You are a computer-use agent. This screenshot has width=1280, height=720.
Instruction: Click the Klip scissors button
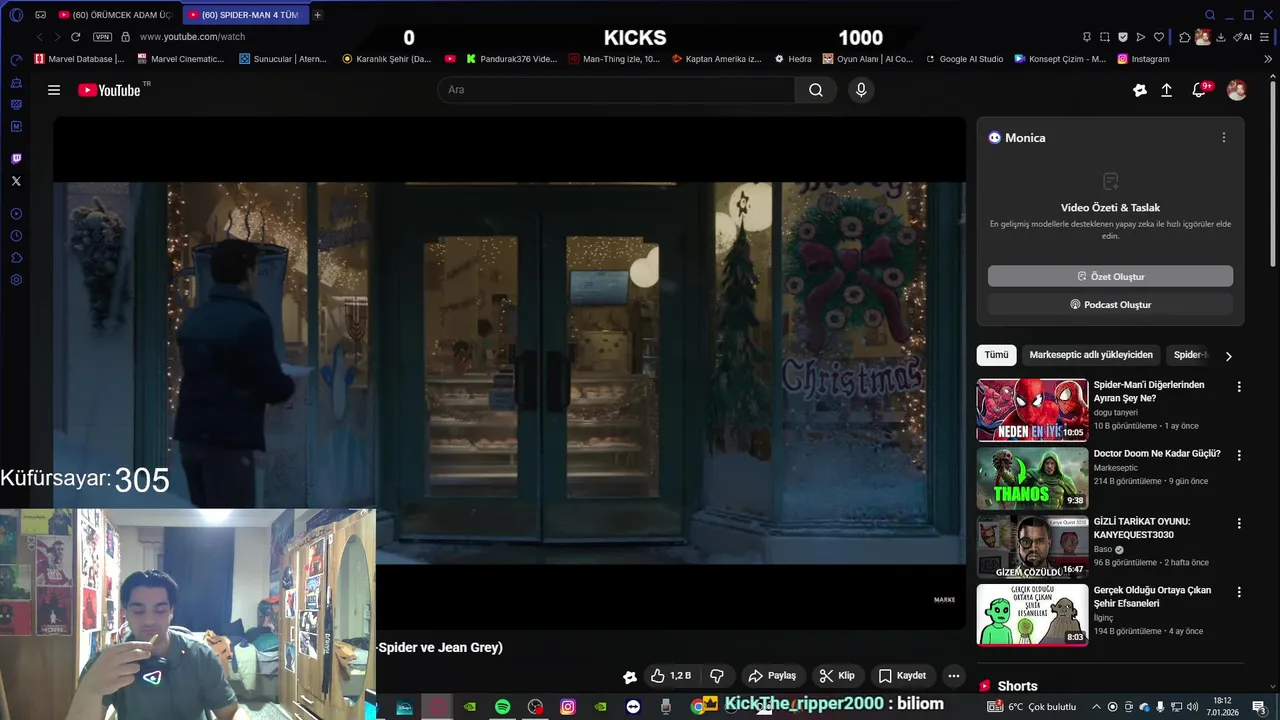coord(837,676)
